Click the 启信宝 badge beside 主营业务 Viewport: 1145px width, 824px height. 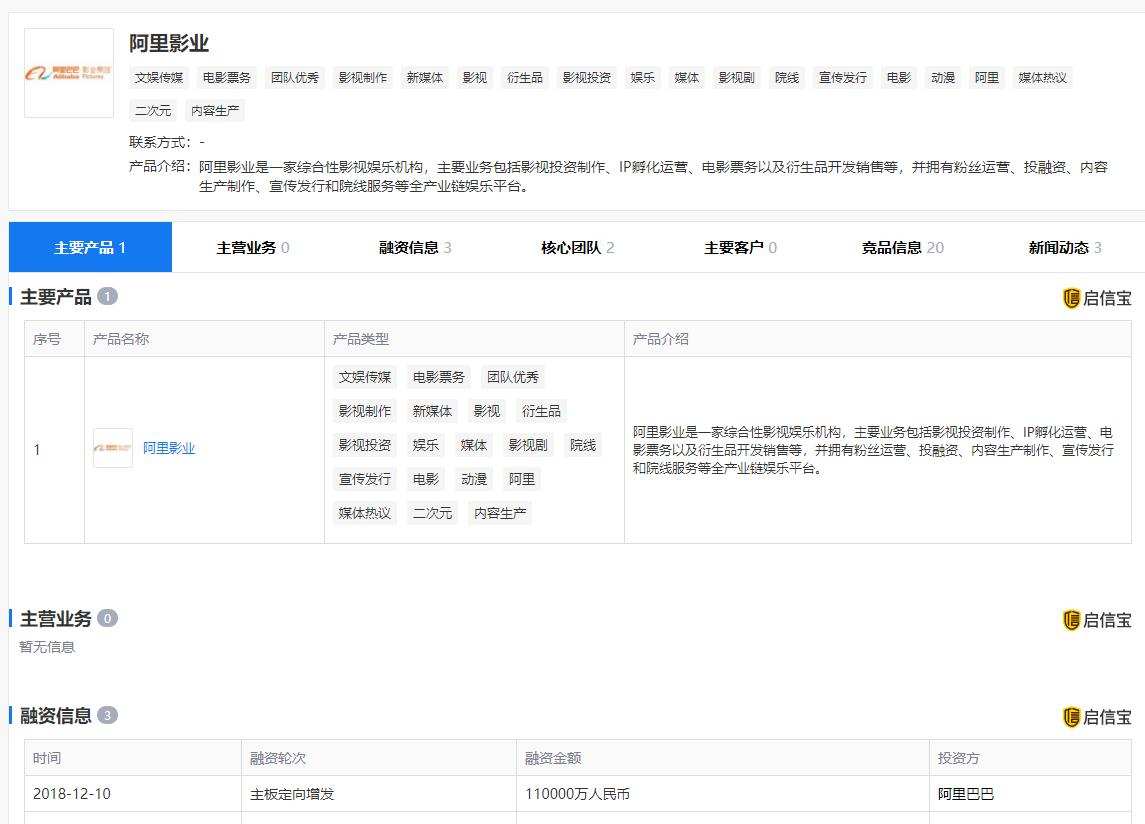1095,619
